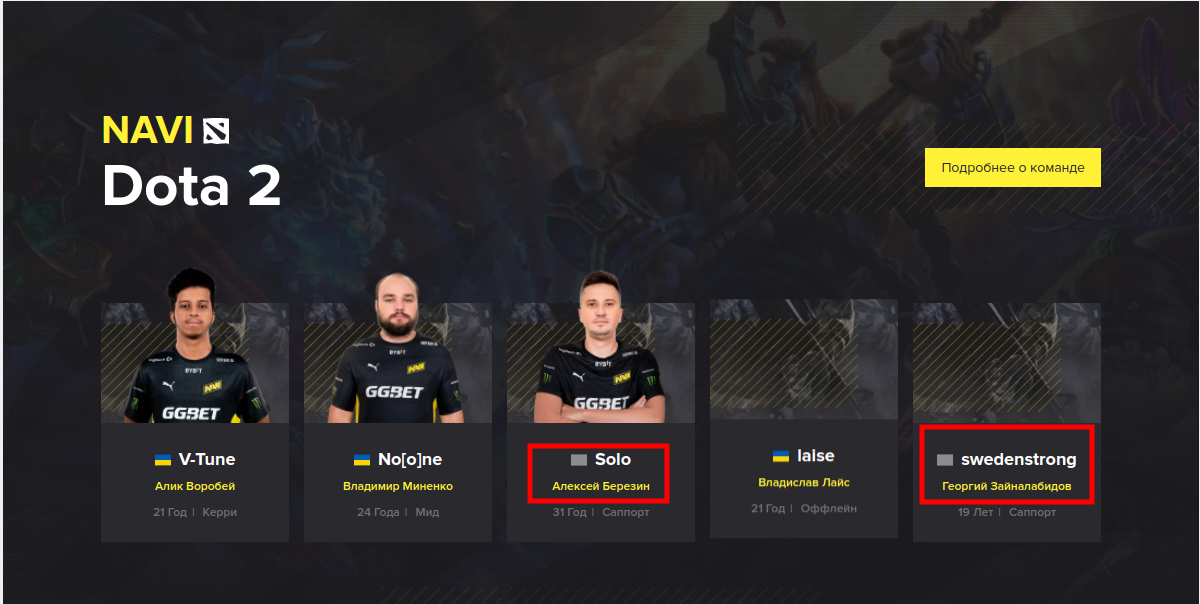The image size is (1200, 604).
Task: Click the No[o]ne nickname
Action: click(x=410, y=459)
